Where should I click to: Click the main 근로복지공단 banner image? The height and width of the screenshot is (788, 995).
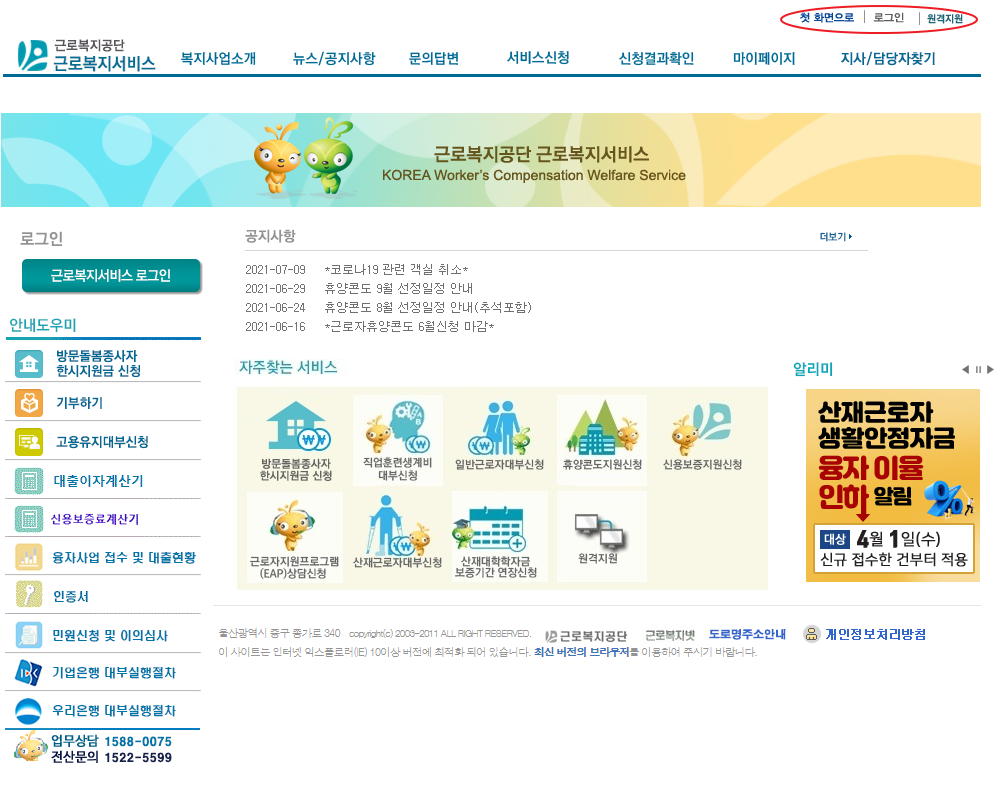point(491,160)
